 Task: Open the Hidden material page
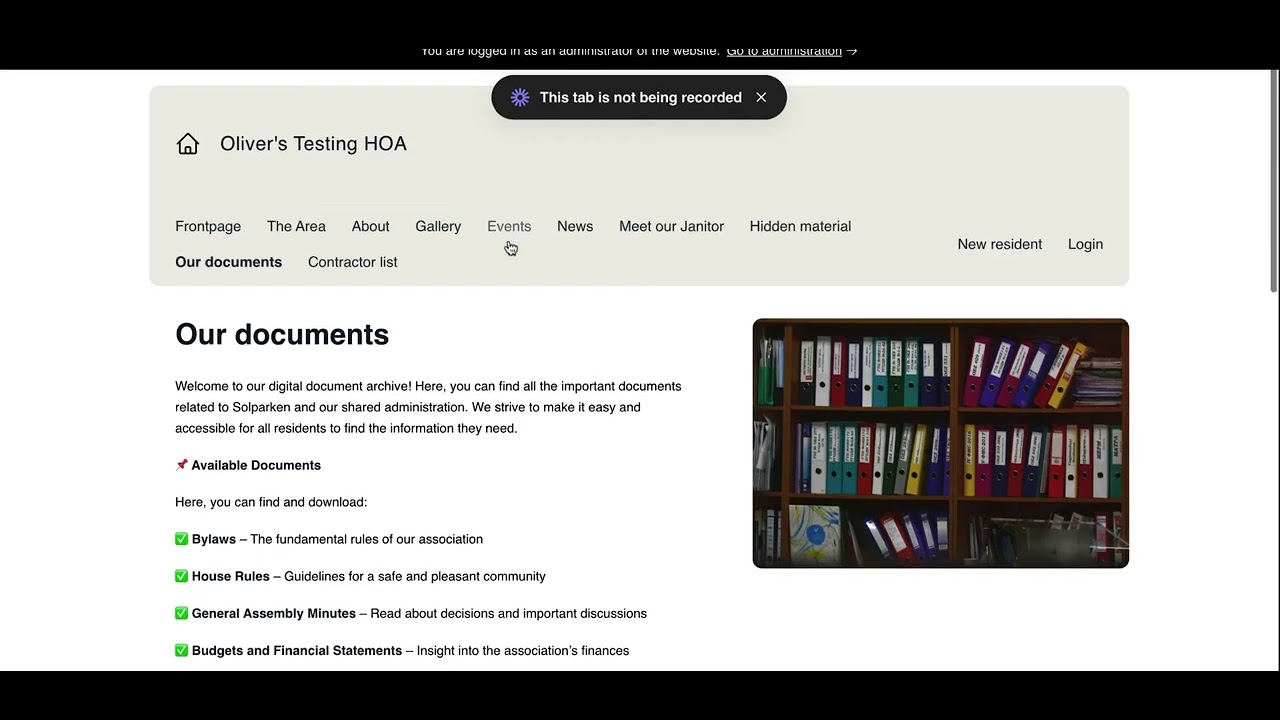(x=800, y=226)
